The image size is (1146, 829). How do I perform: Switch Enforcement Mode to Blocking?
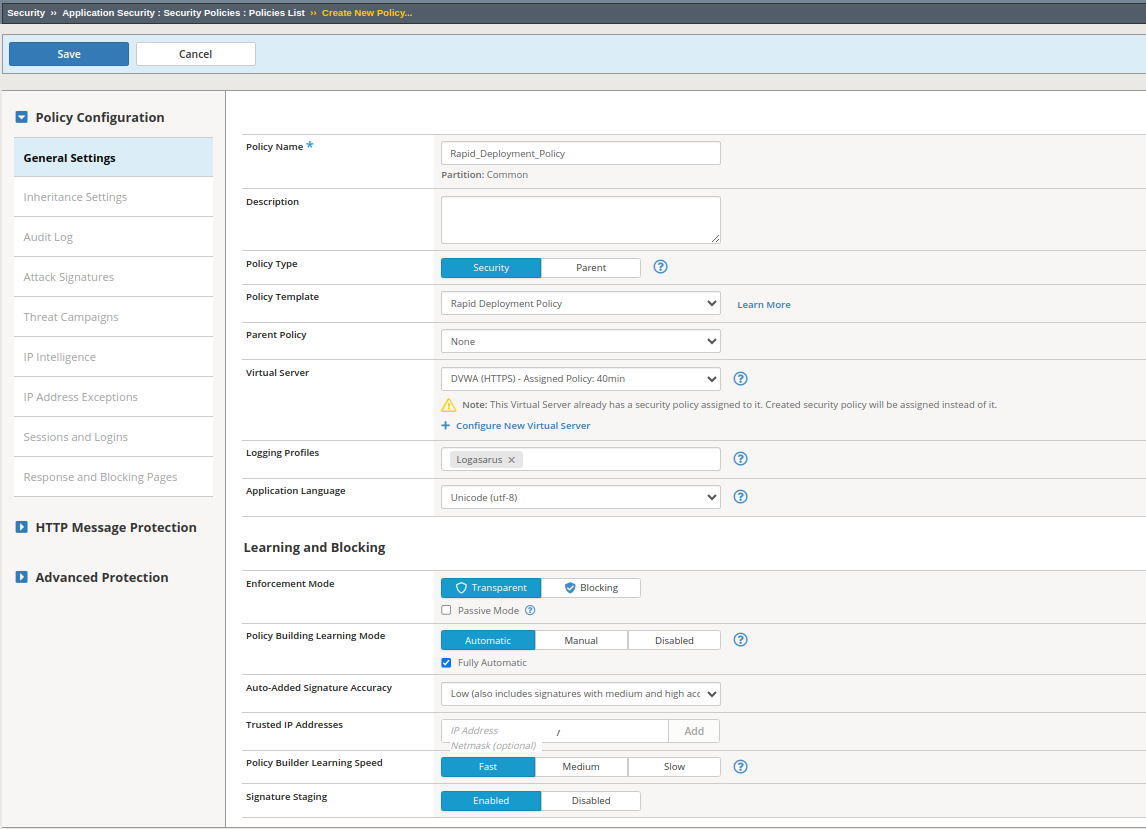pyautogui.click(x=590, y=588)
